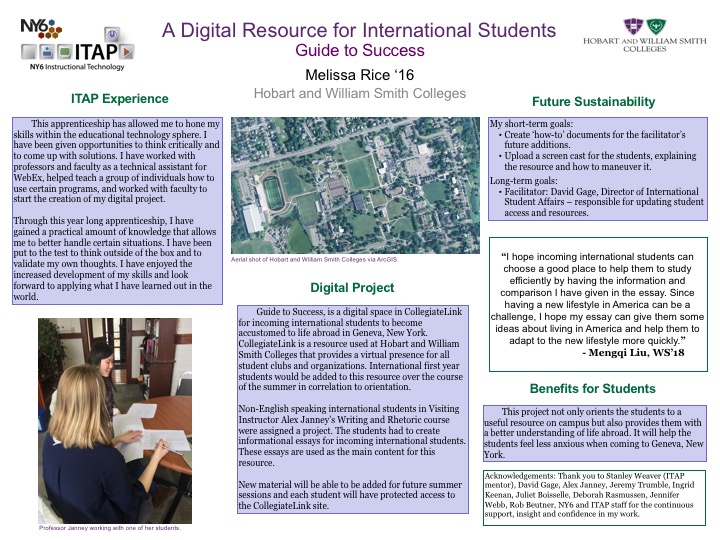Click the ITAP green monitor icon tile

(x=64, y=51)
